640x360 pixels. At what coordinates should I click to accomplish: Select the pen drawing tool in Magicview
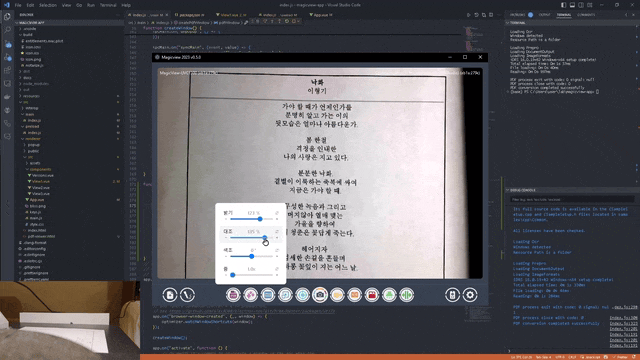pos(187,295)
